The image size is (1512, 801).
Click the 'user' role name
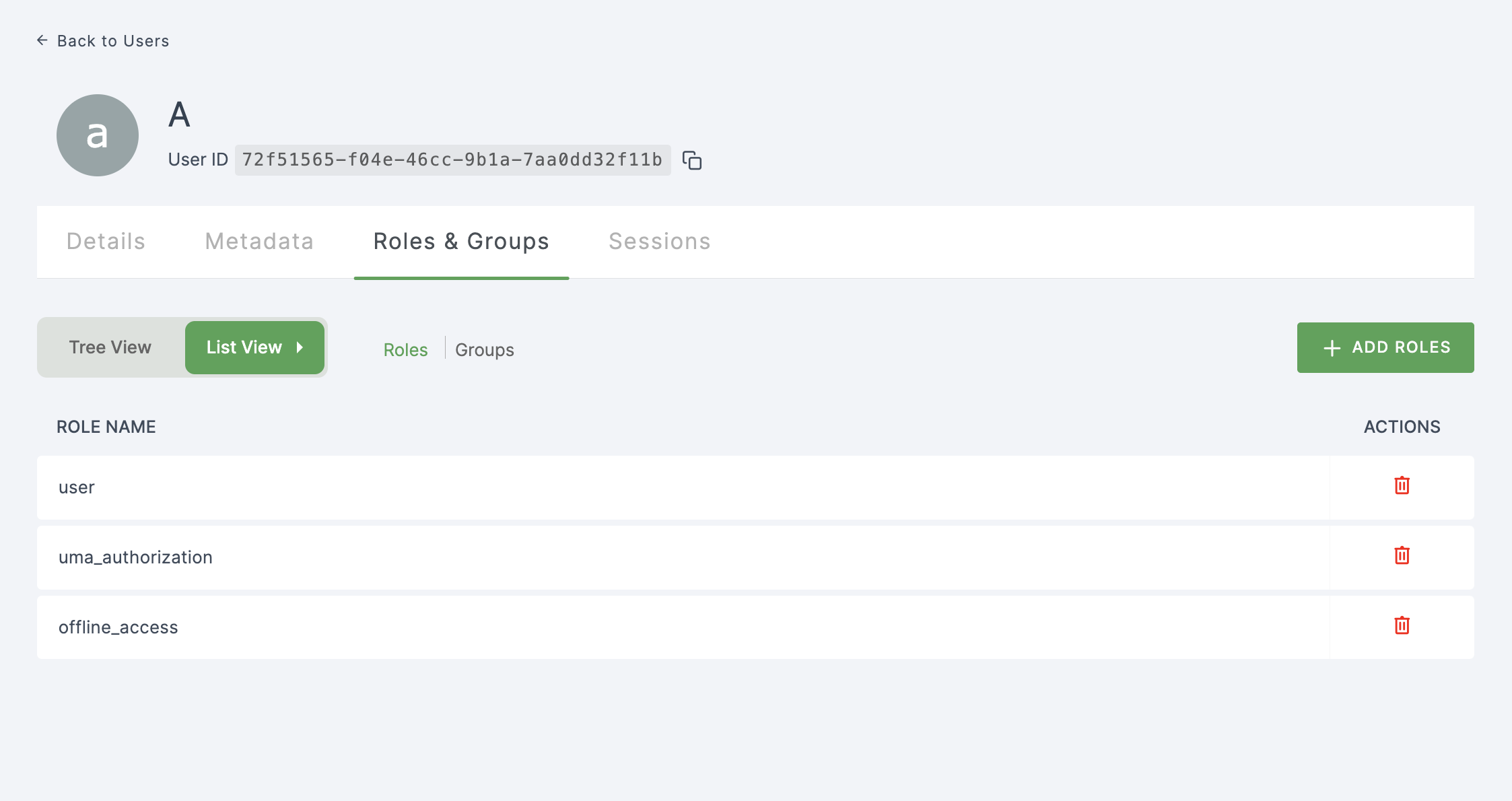pyautogui.click(x=77, y=487)
